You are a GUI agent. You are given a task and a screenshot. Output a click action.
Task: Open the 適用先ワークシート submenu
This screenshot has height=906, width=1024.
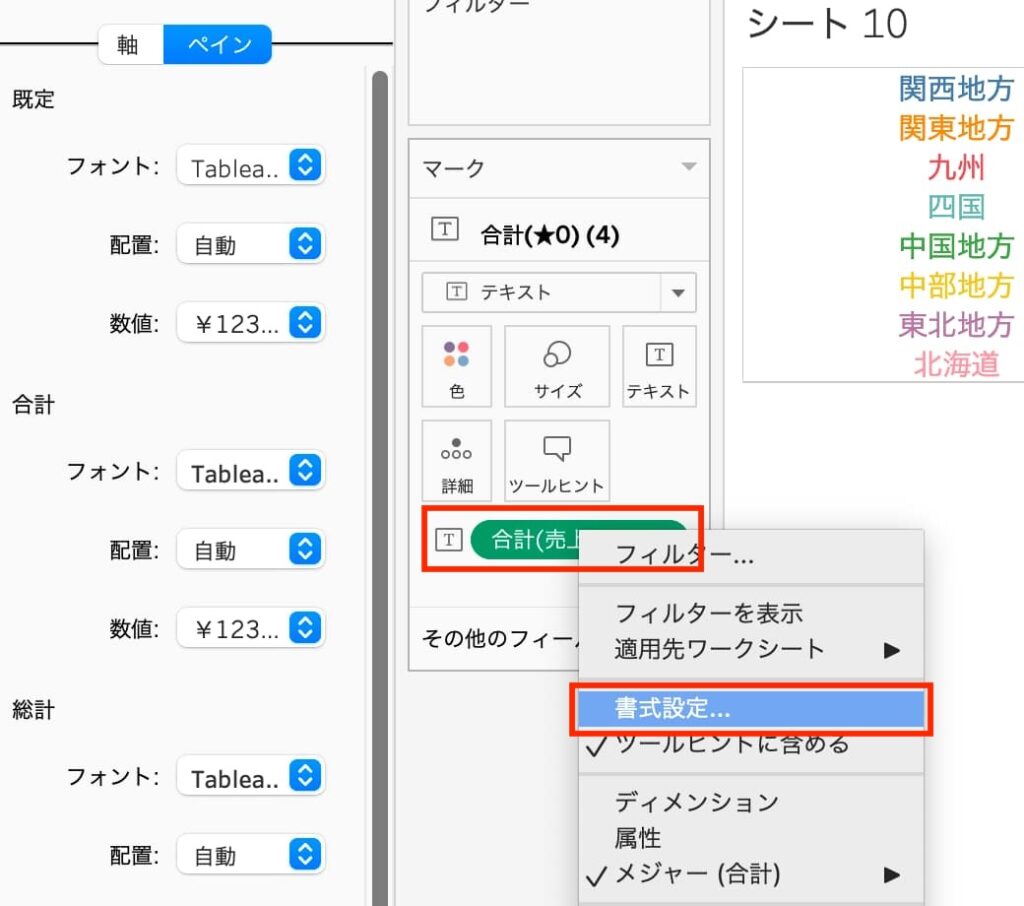click(x=719, y=649)
